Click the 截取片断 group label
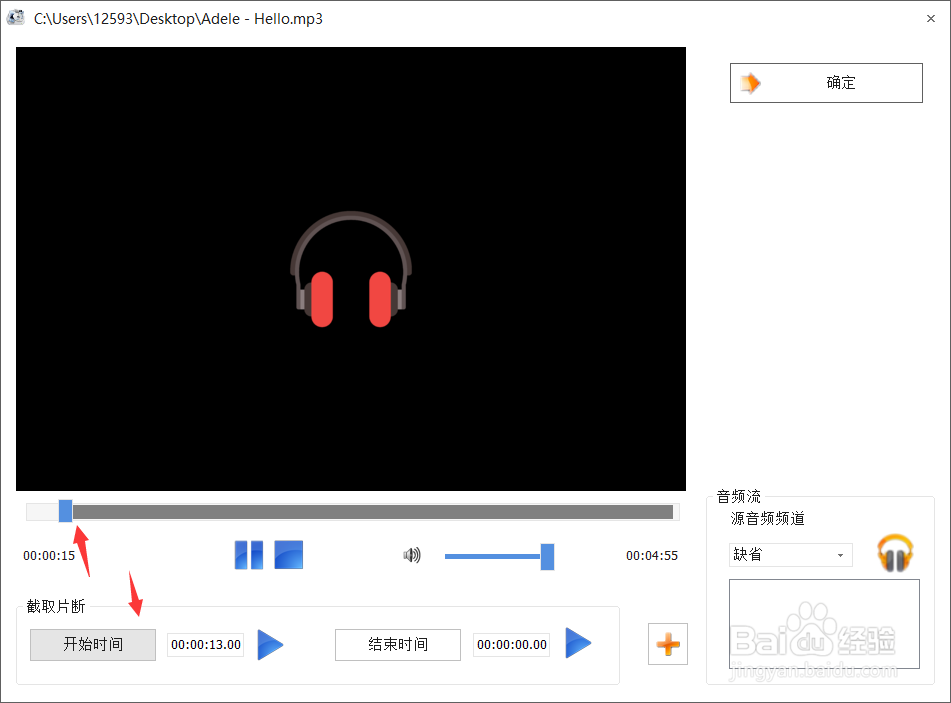The image size is (951, 703). [x=56, y=607]
